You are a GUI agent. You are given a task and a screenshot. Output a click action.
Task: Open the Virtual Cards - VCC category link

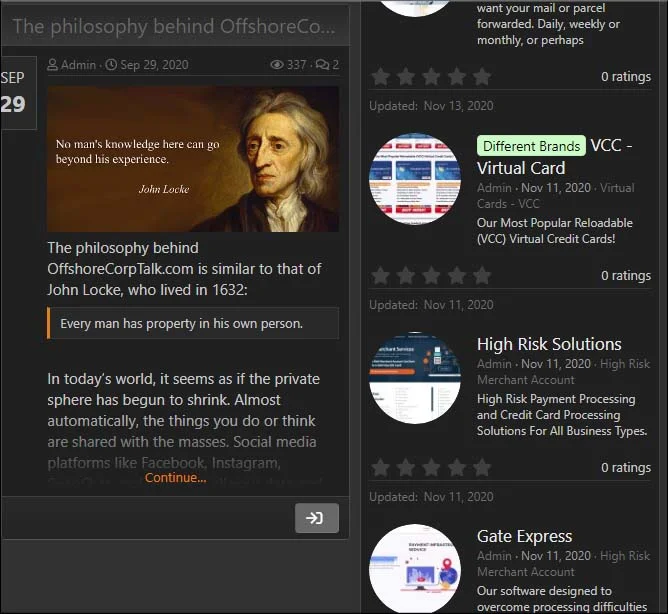[556, 196]
